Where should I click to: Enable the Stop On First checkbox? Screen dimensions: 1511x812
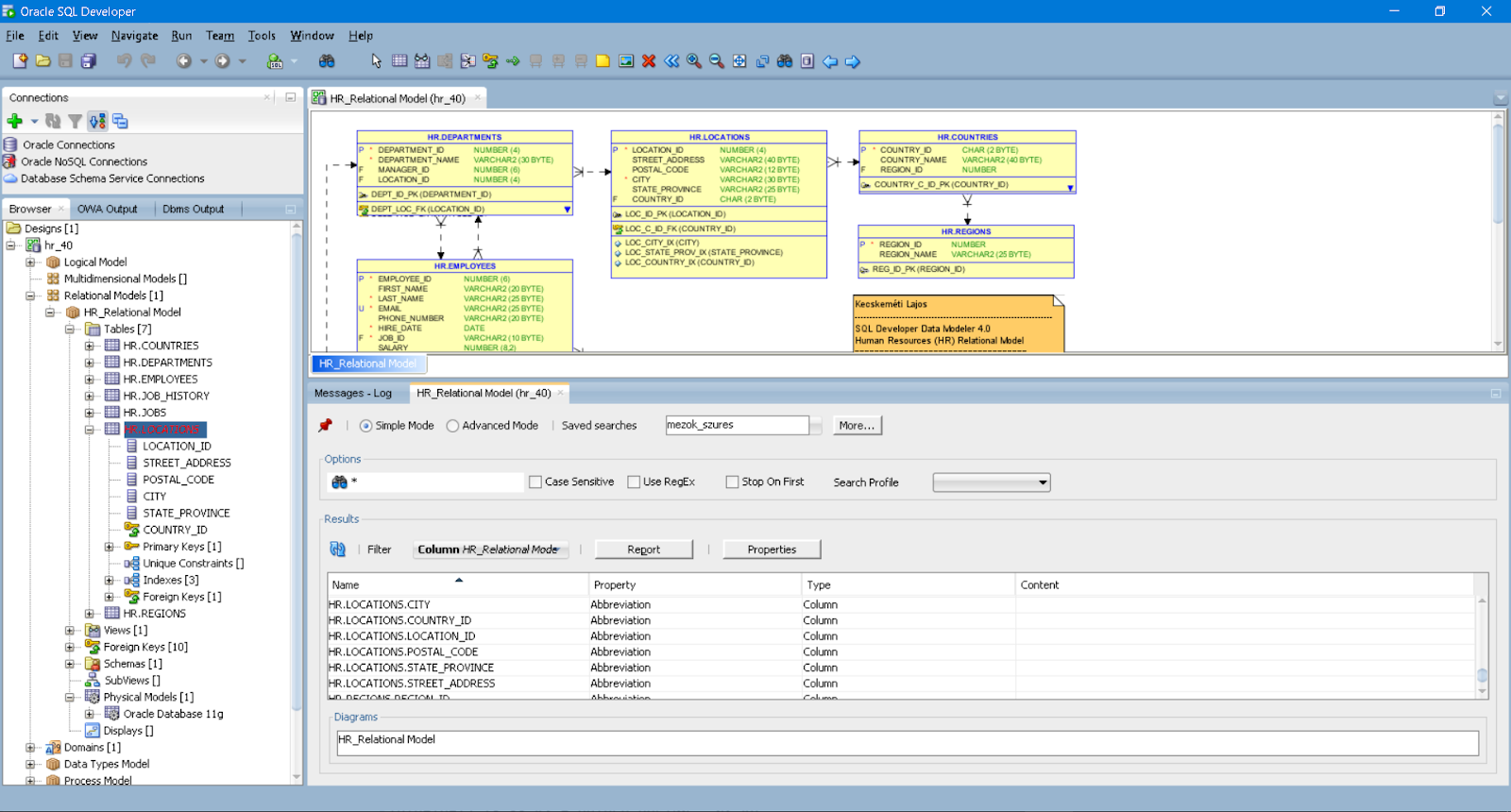(x=732, y=482)
